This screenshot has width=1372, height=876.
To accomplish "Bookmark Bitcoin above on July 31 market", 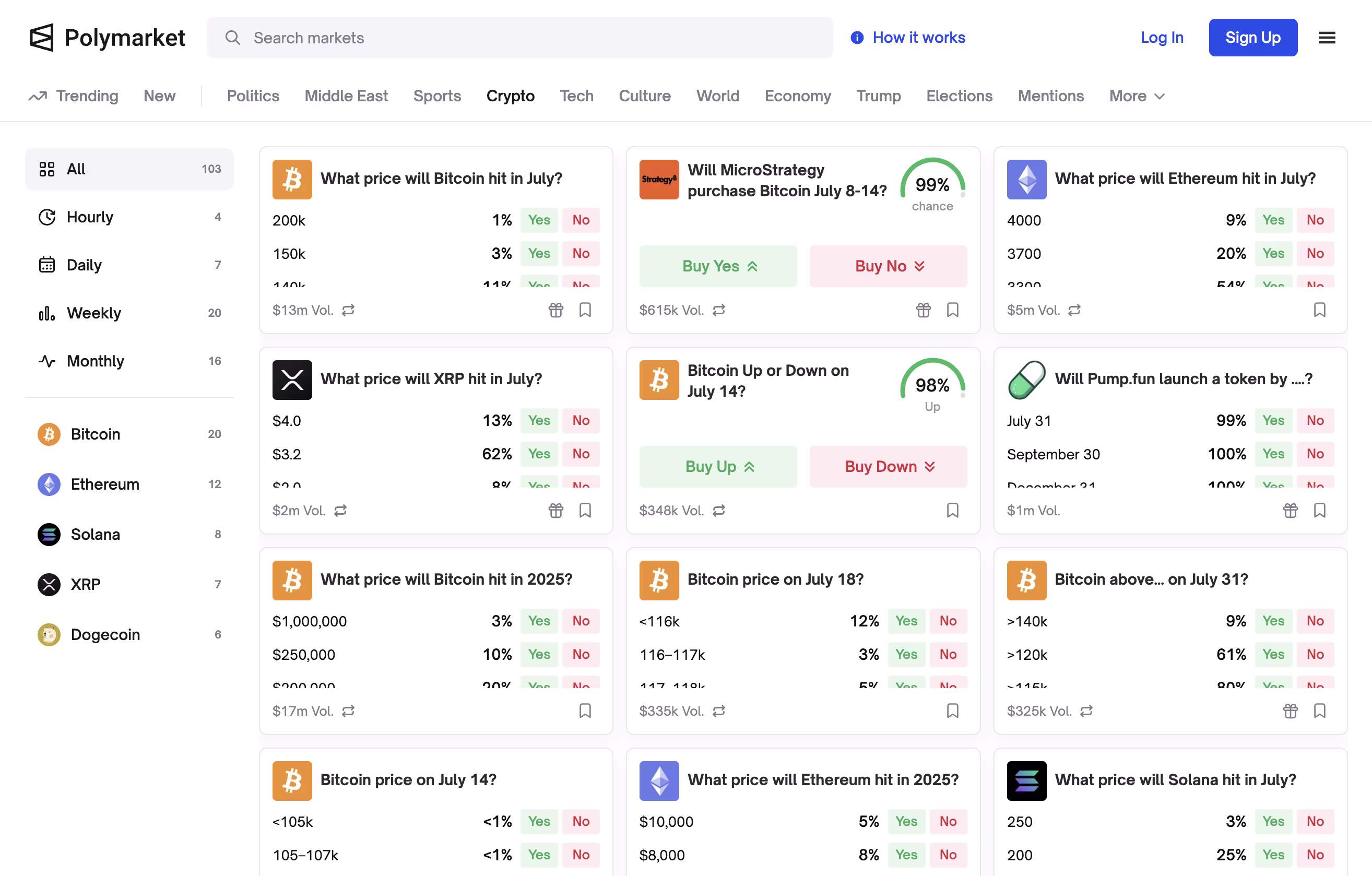I will point(1320,711).
